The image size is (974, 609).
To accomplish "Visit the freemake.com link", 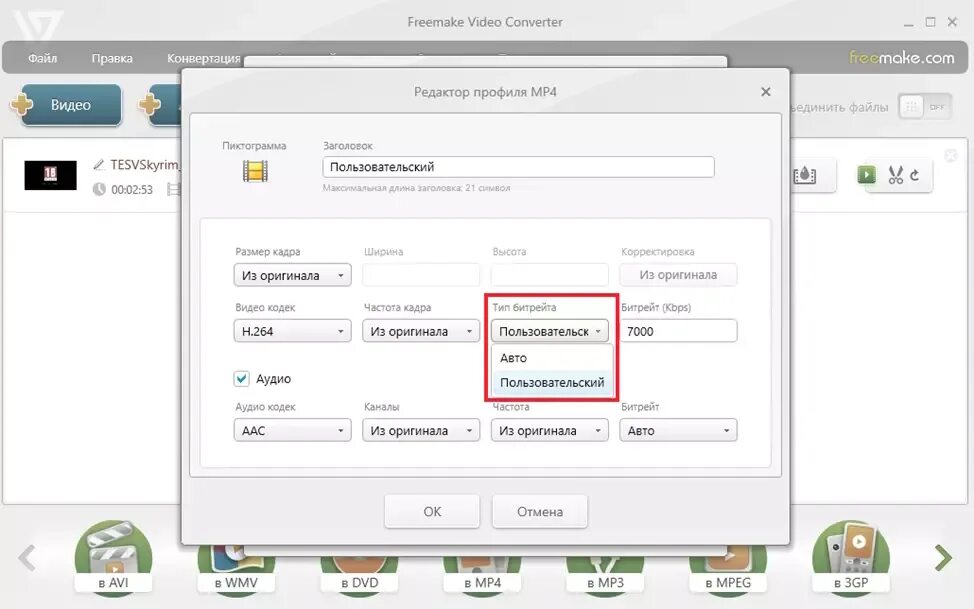I will 901,58.
